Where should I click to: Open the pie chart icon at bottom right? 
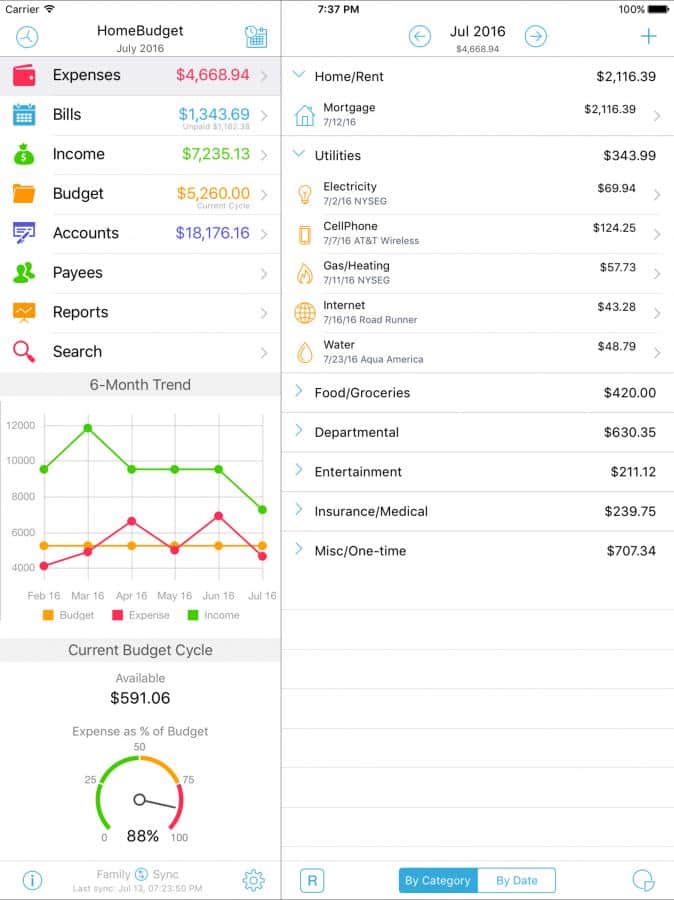click(644, 880)
